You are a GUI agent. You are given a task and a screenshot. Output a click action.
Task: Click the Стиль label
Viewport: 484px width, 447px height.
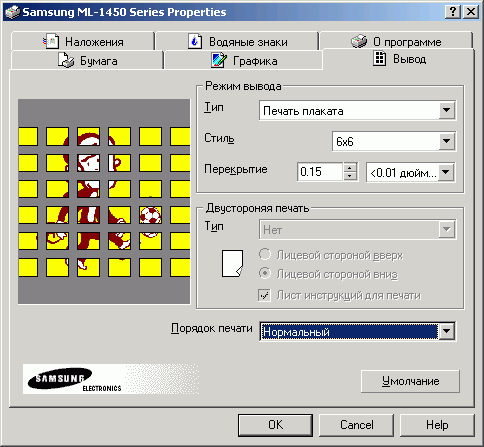coord(219,138)
